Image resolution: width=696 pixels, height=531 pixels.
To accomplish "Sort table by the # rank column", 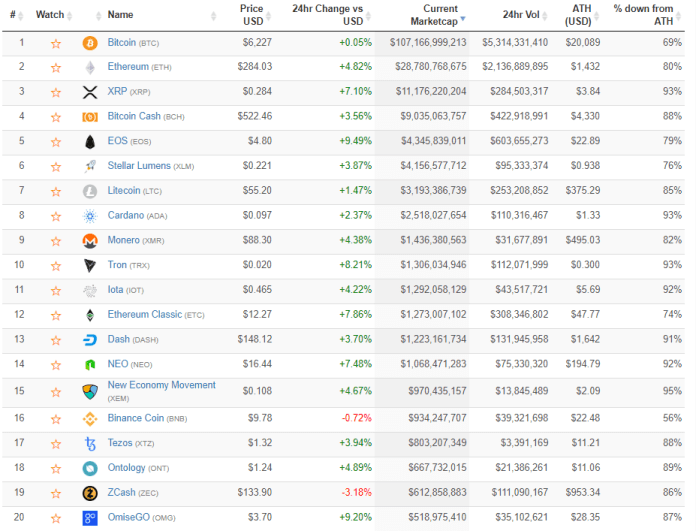I will click(16, 15).
